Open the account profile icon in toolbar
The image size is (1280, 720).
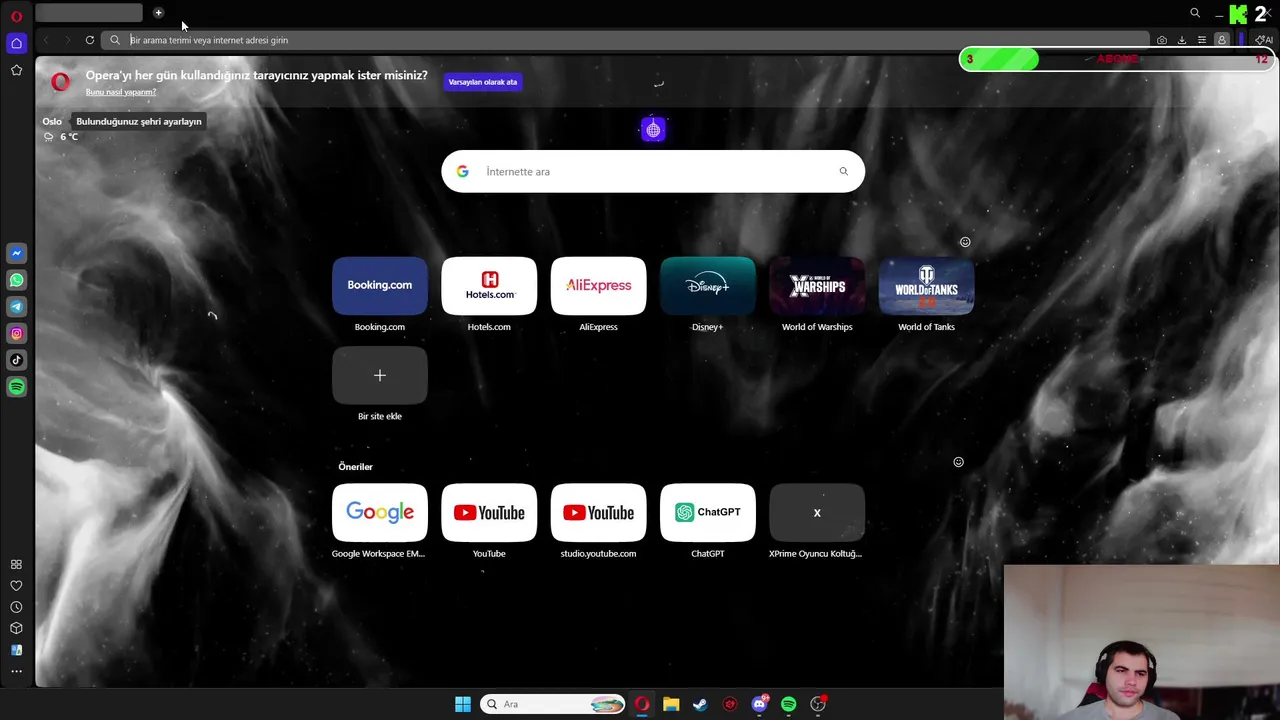click(x=1222, y=40)
